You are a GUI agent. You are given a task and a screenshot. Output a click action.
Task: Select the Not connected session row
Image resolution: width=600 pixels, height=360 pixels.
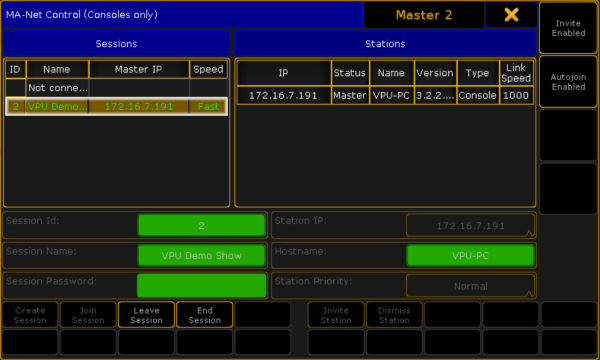tap(116, 88)
